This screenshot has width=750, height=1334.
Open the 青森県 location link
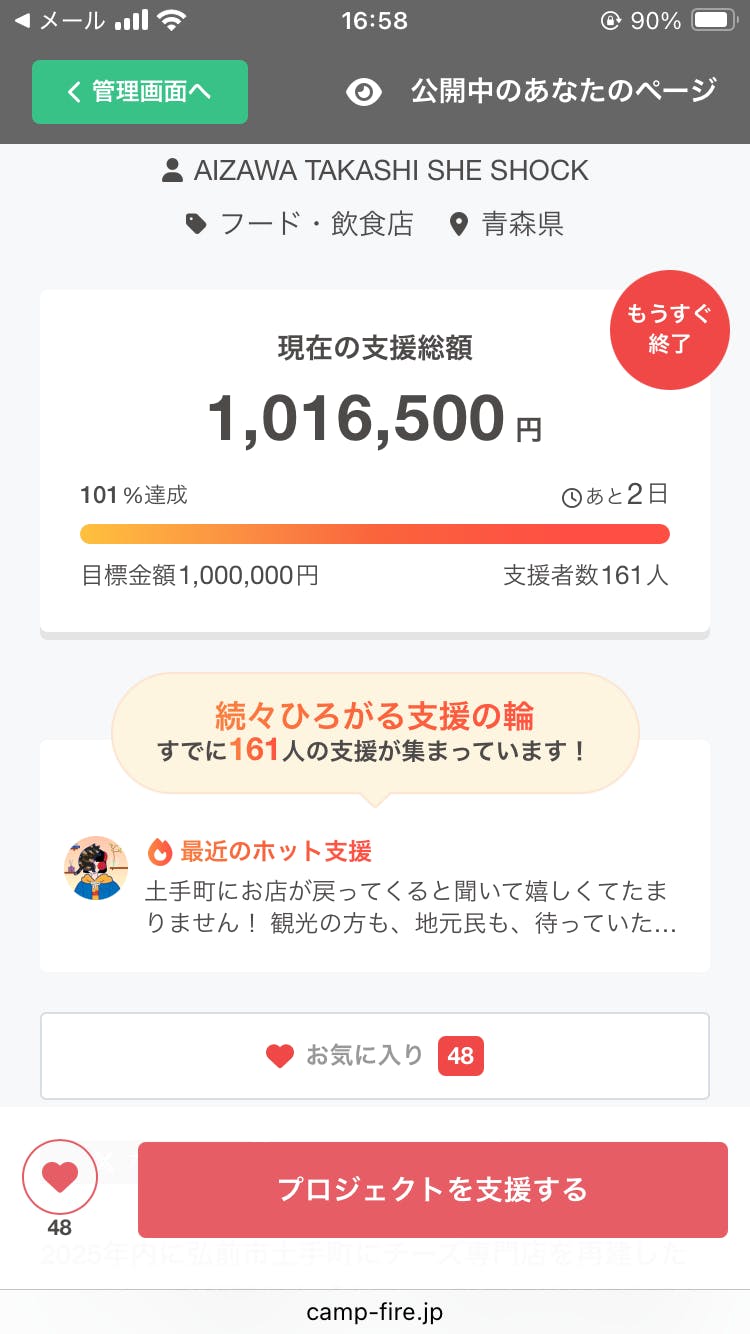click(522, 224)
